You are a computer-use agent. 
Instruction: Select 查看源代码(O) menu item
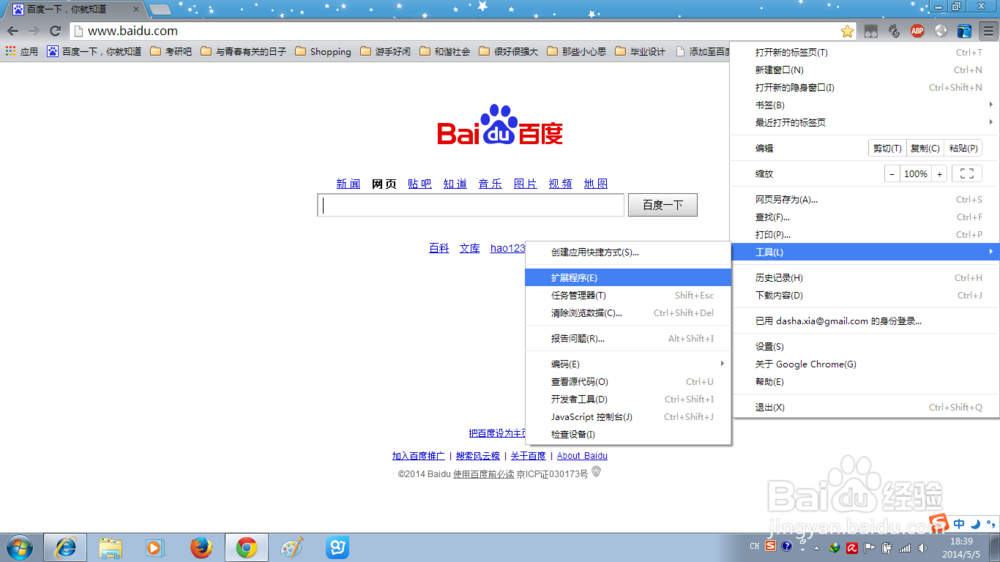pos(628,381)
